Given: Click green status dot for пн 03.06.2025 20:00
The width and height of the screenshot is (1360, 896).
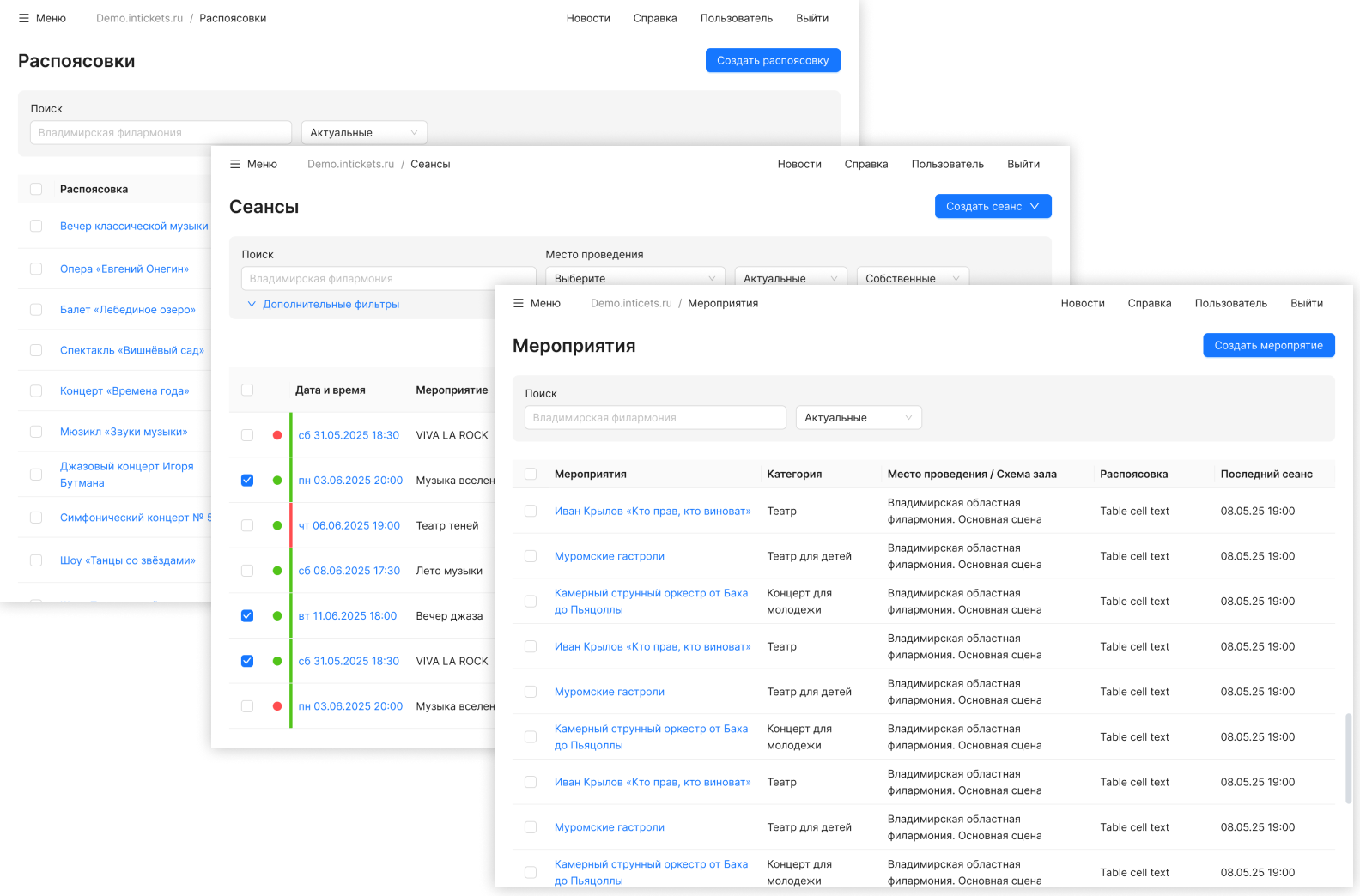Looking at the screenshot, I should (x=277, y=481).
